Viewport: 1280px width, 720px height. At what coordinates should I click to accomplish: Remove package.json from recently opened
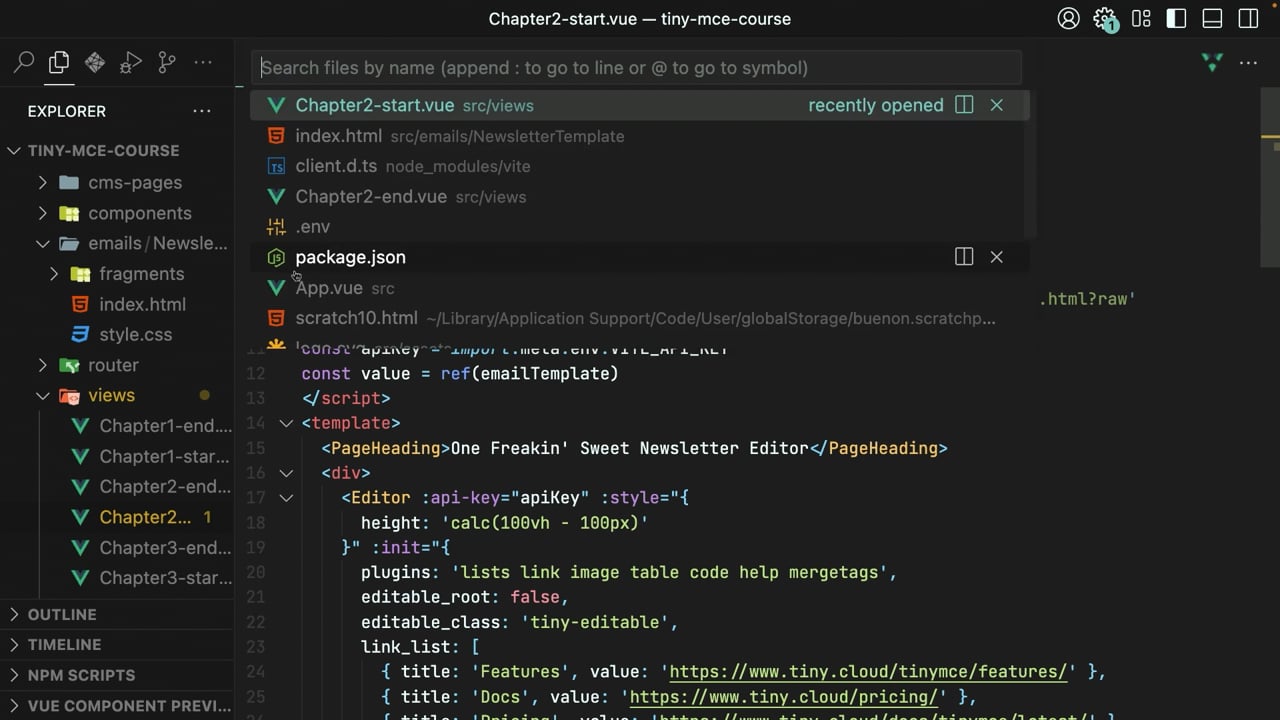[996, 257]
